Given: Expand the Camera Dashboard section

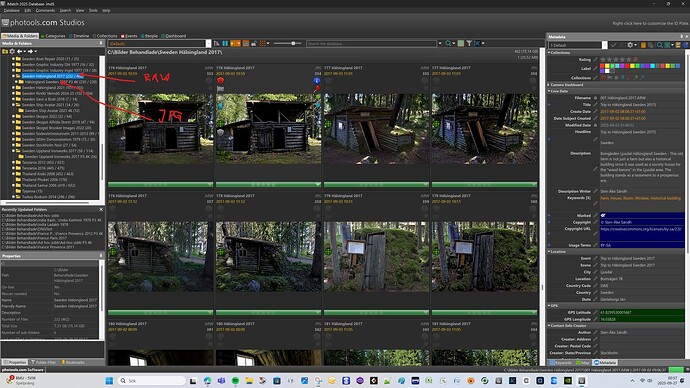Looking at the screenshot, I should (567, 84).
